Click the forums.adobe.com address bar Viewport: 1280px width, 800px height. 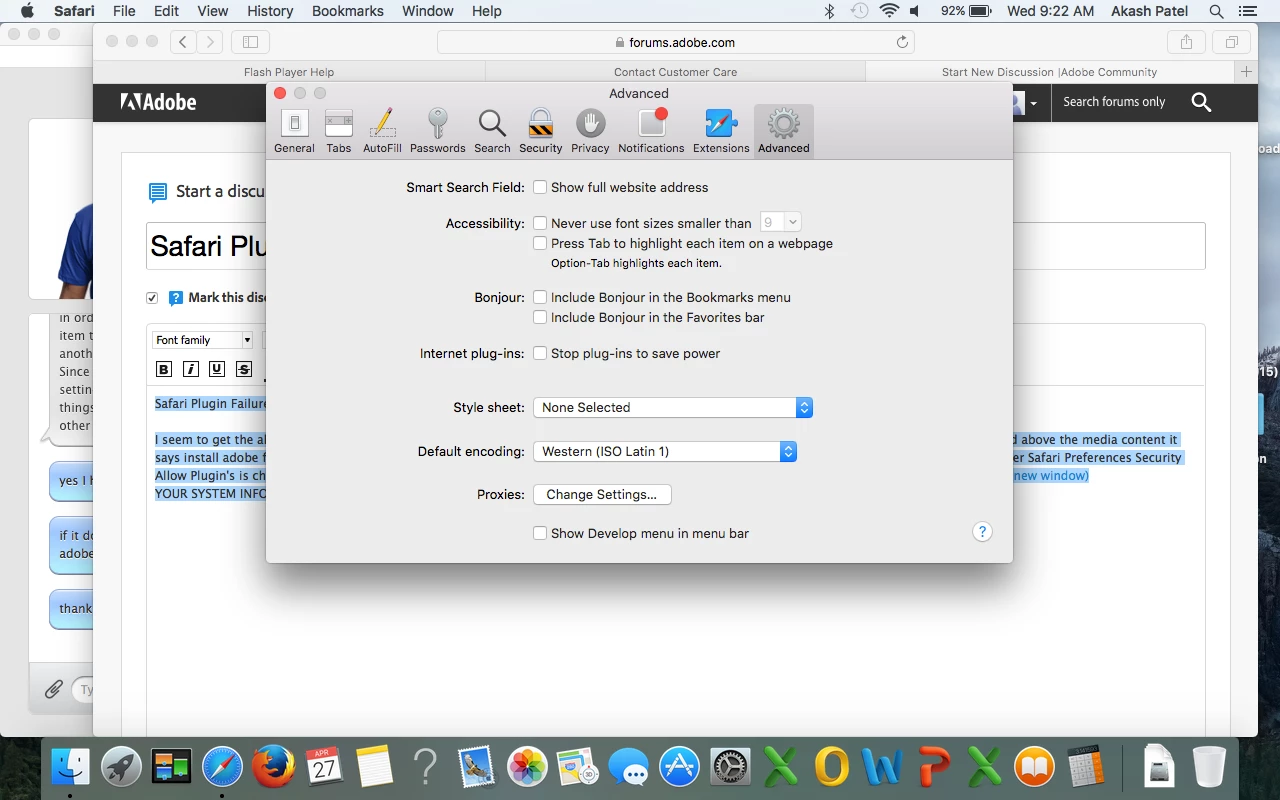[x=675, y=42]
